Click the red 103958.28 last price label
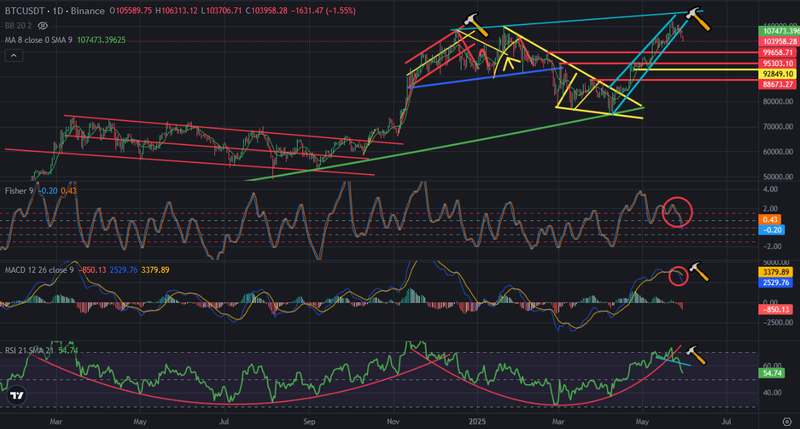800x429 pixels. (x=779, y=41)
